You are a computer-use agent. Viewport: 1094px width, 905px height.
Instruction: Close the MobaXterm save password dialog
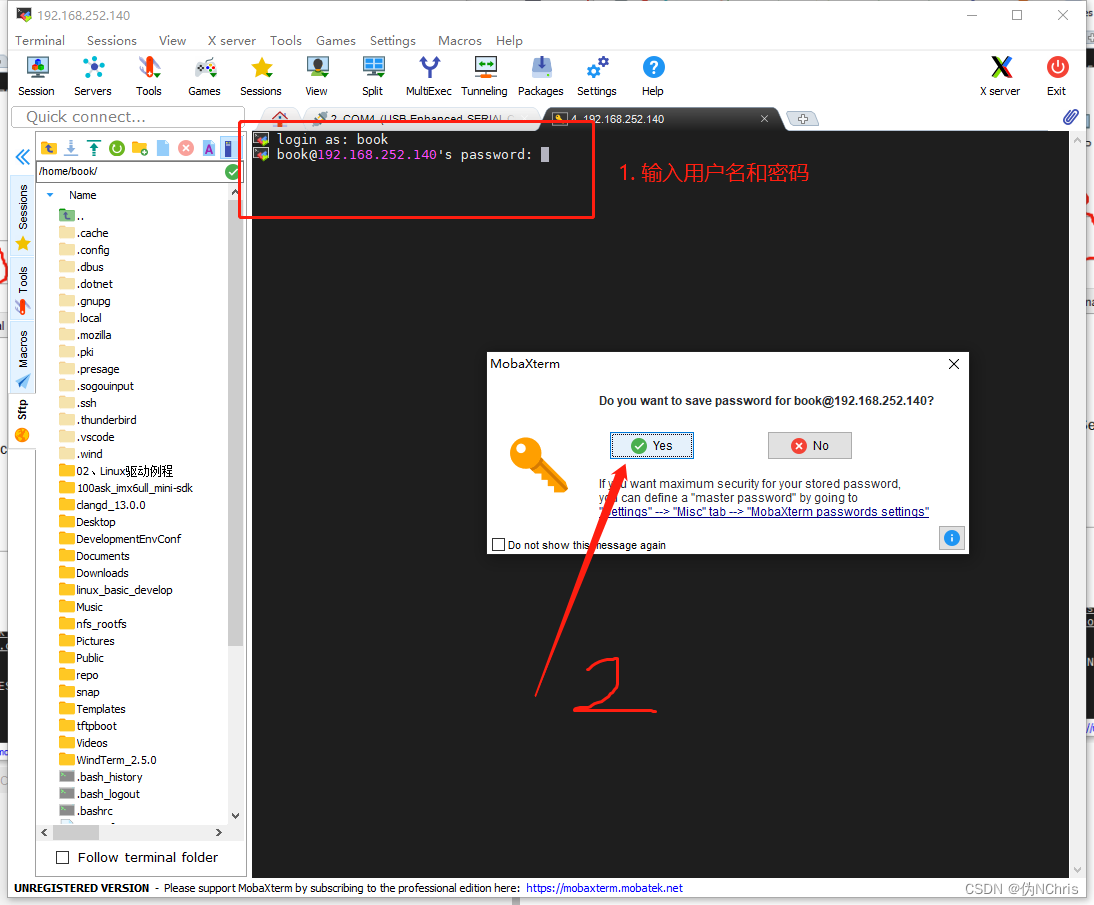(954, 364)
